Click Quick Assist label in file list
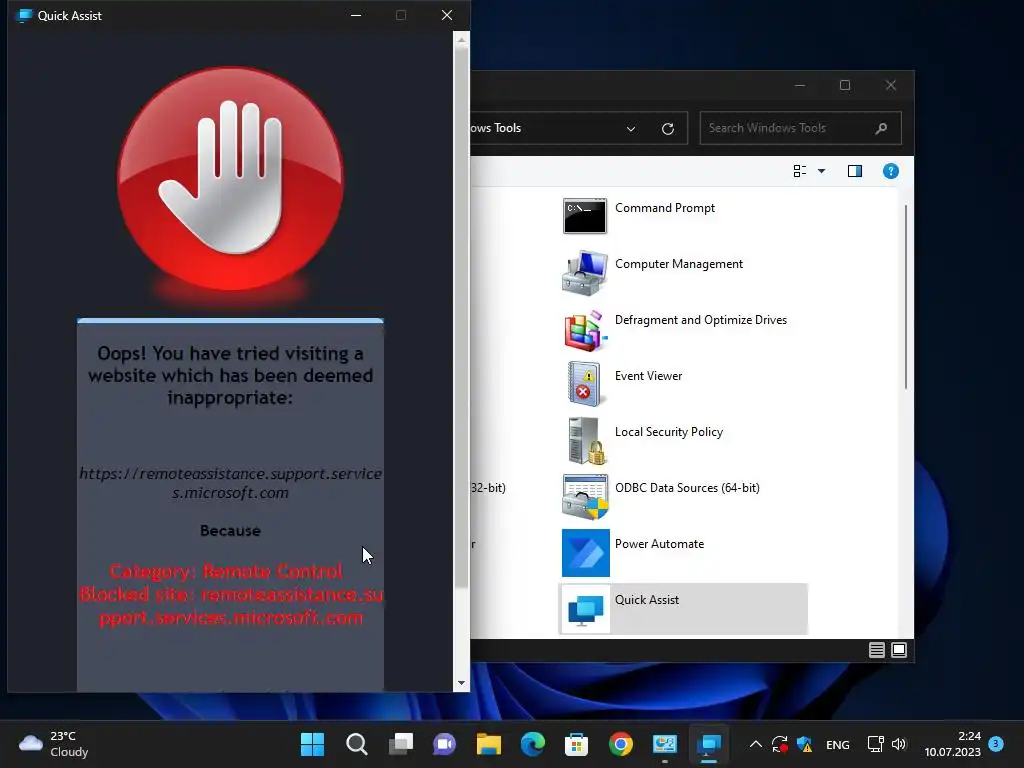This screenshot has width=1024, height=768. (647, 600)
